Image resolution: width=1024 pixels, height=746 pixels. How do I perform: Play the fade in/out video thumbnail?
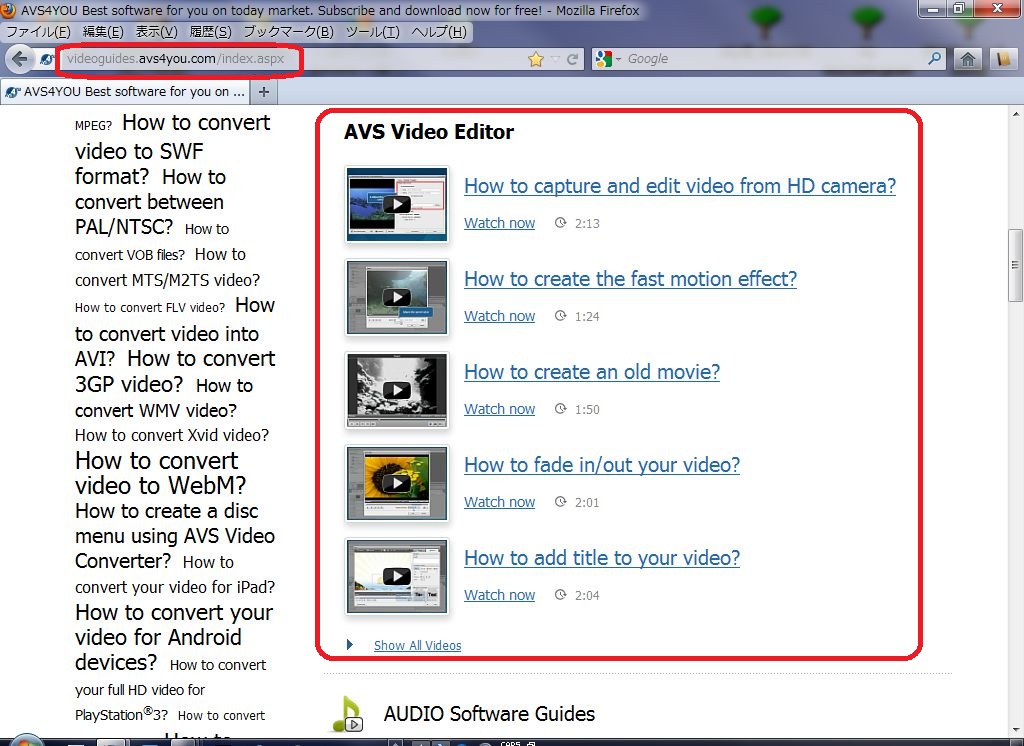[x=396, y=483]
